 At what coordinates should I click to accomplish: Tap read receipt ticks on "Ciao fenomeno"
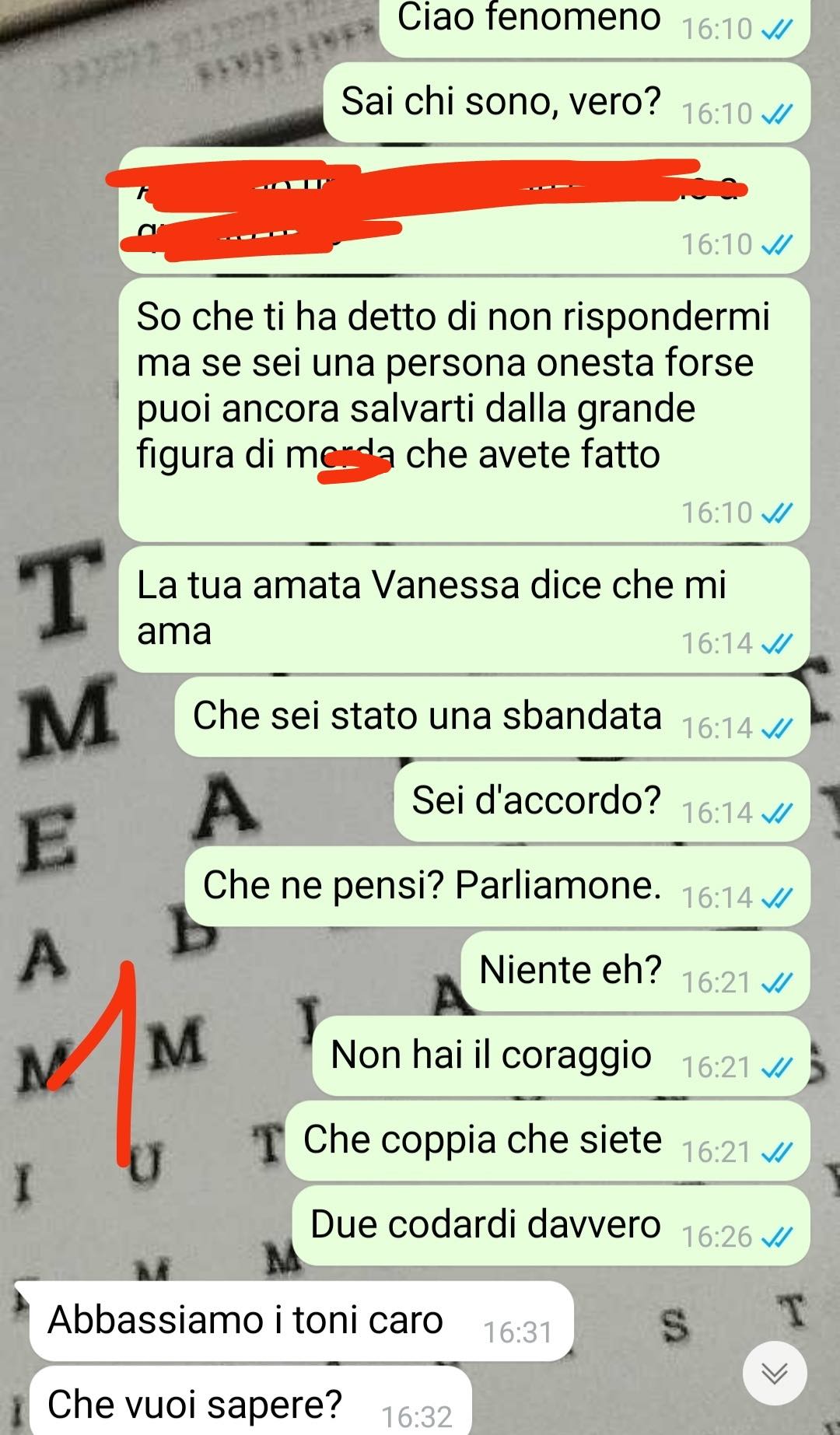tap(776, 30)
